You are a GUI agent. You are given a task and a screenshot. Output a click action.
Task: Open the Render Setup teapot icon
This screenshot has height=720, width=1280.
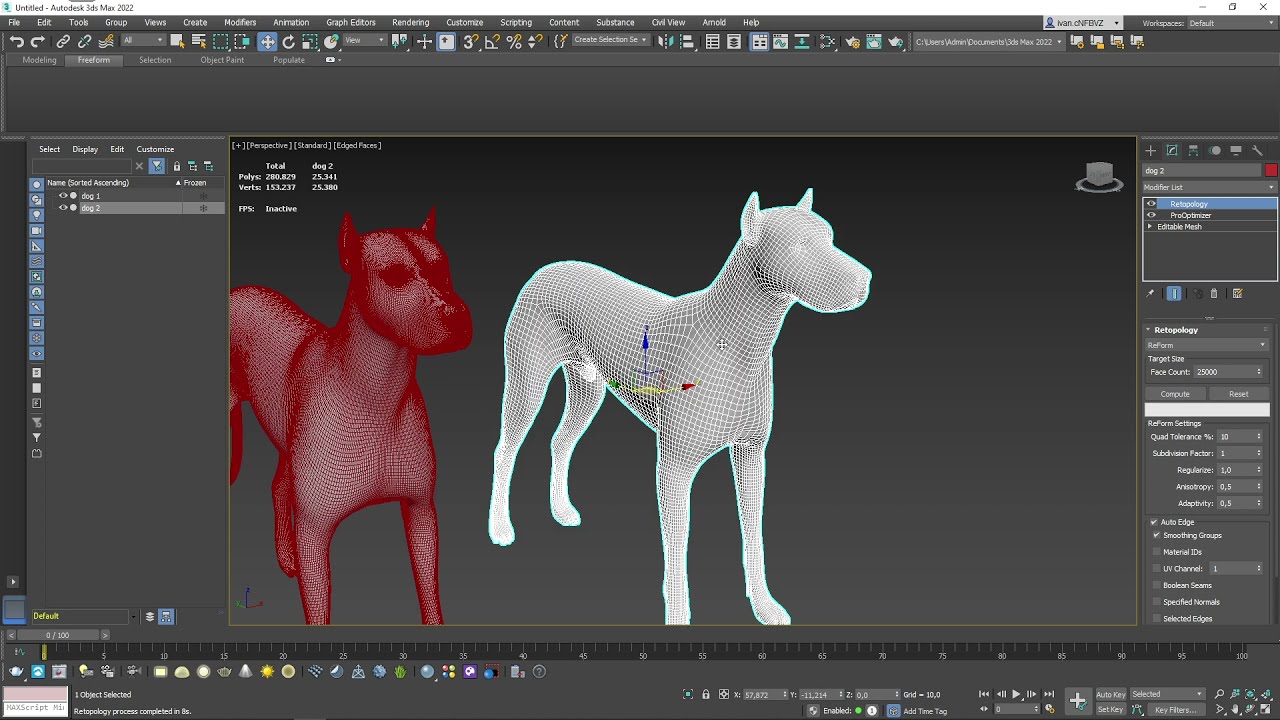852,41
